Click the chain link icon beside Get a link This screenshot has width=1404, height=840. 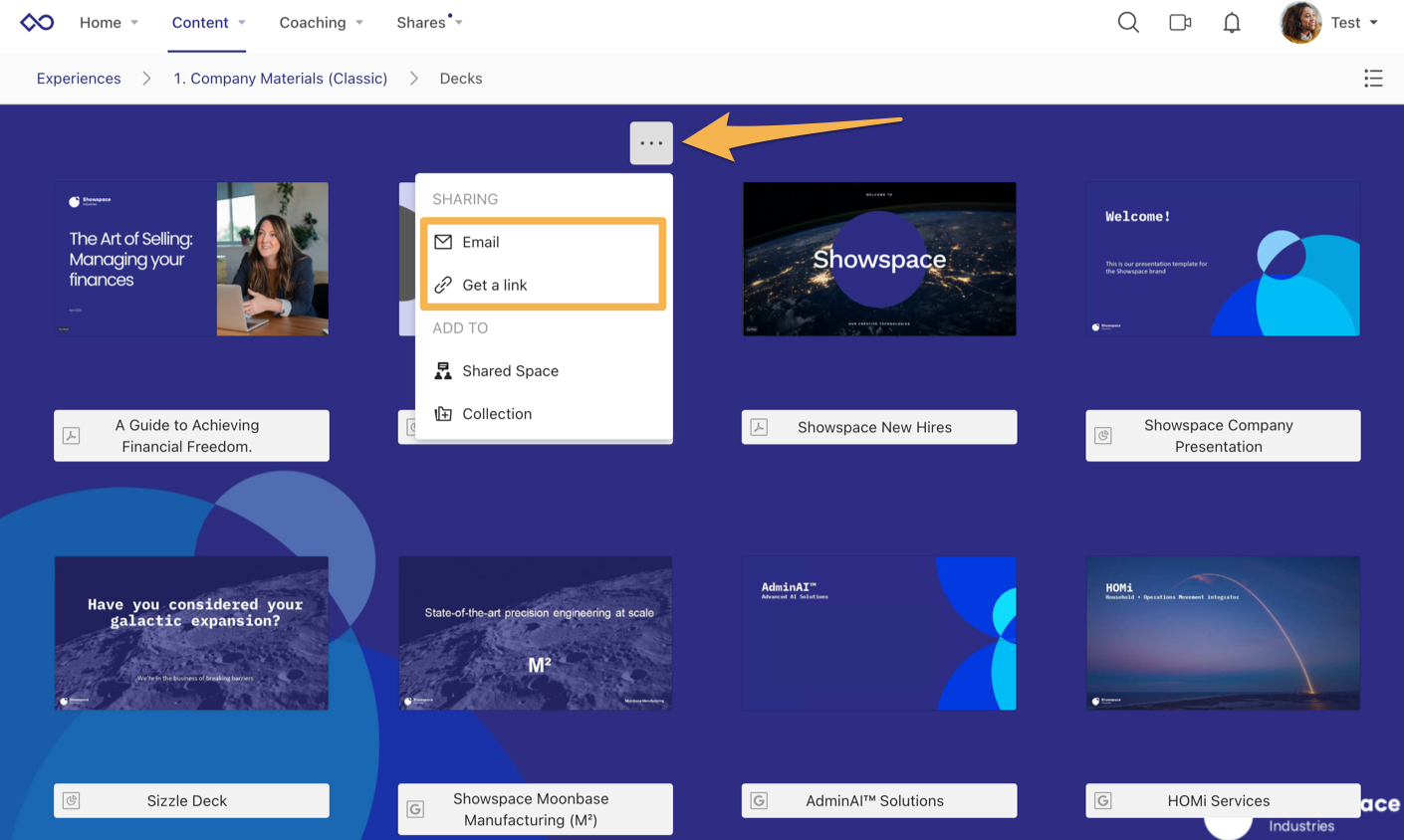coord(441,285)
